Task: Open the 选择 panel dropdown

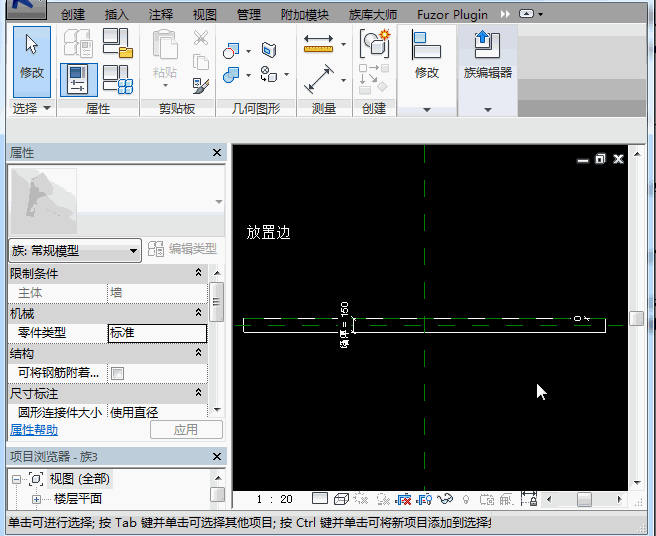Action: (47, 108)
